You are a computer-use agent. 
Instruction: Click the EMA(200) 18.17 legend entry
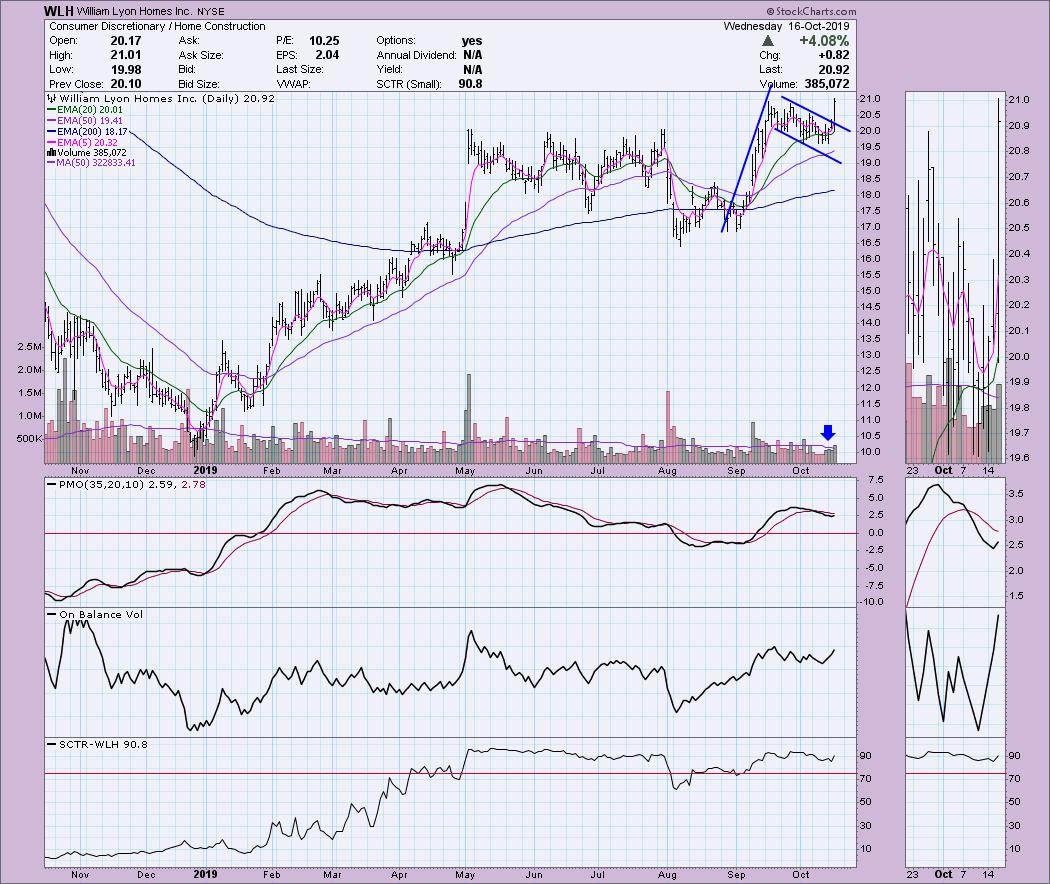tap(92, 132)
